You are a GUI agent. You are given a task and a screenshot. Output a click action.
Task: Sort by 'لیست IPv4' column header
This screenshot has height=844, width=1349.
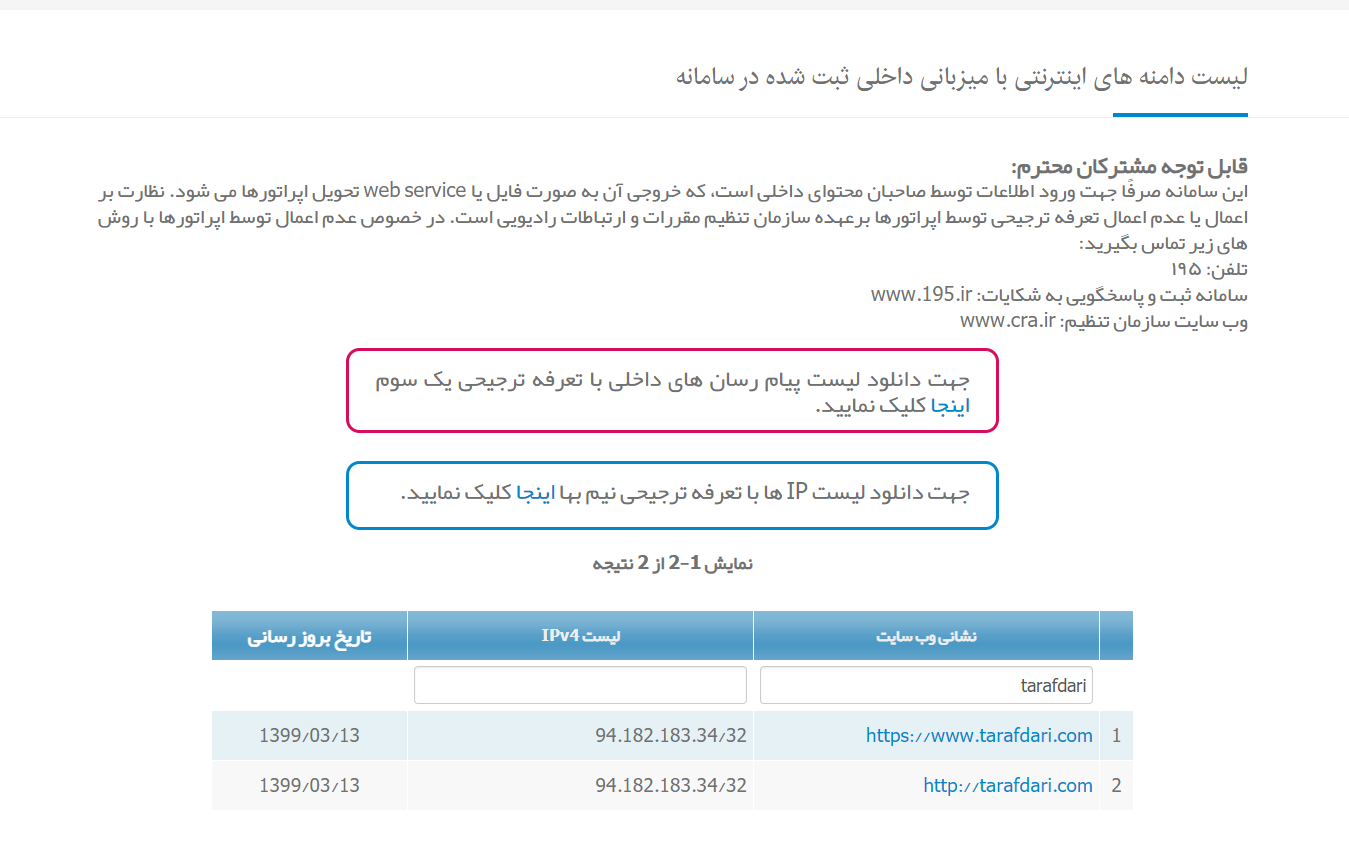(x=580, y=636)
